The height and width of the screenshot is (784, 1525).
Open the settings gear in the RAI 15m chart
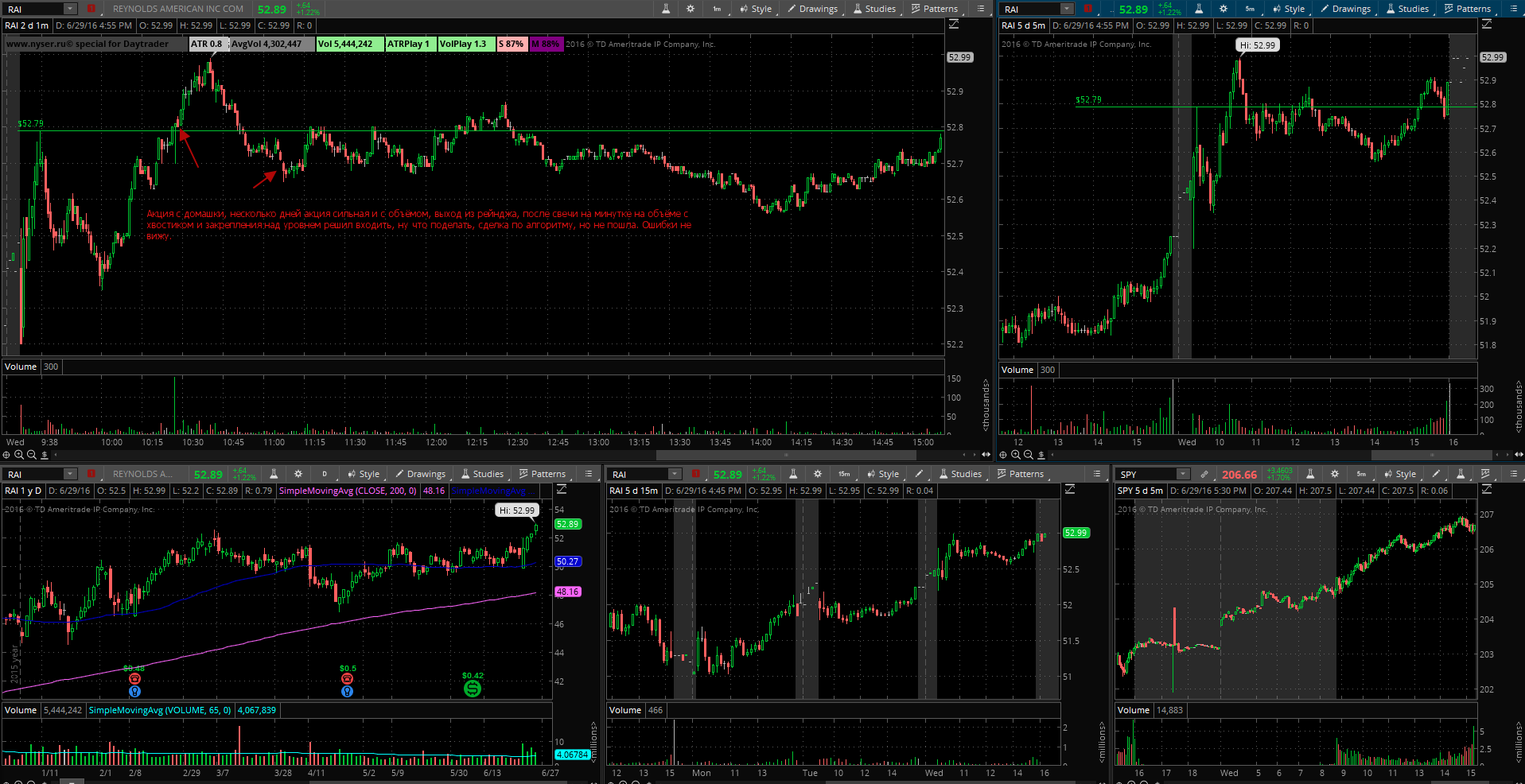817,474
